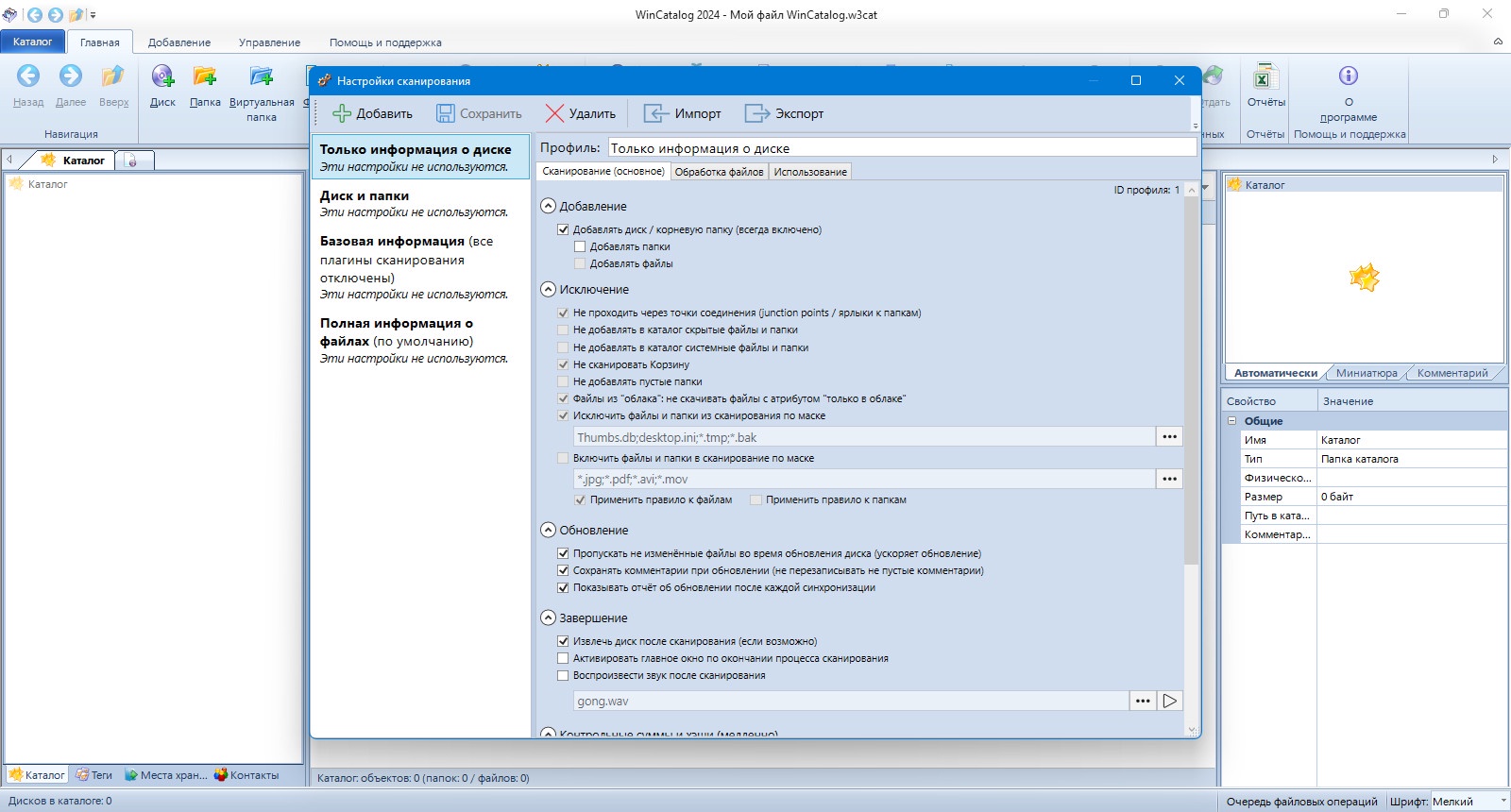Image resolution: width=1511 pixels, height=812 pixels.
Task: Enable the 'Добавлять папки' checkbox
Action: pos(580,246)
